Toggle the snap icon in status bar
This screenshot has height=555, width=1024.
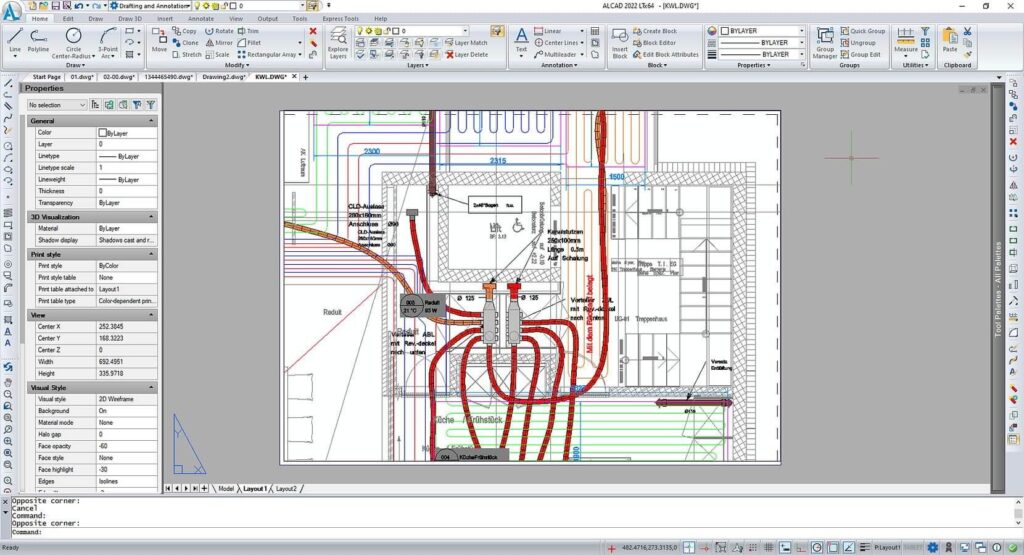[x=753, y=548]
